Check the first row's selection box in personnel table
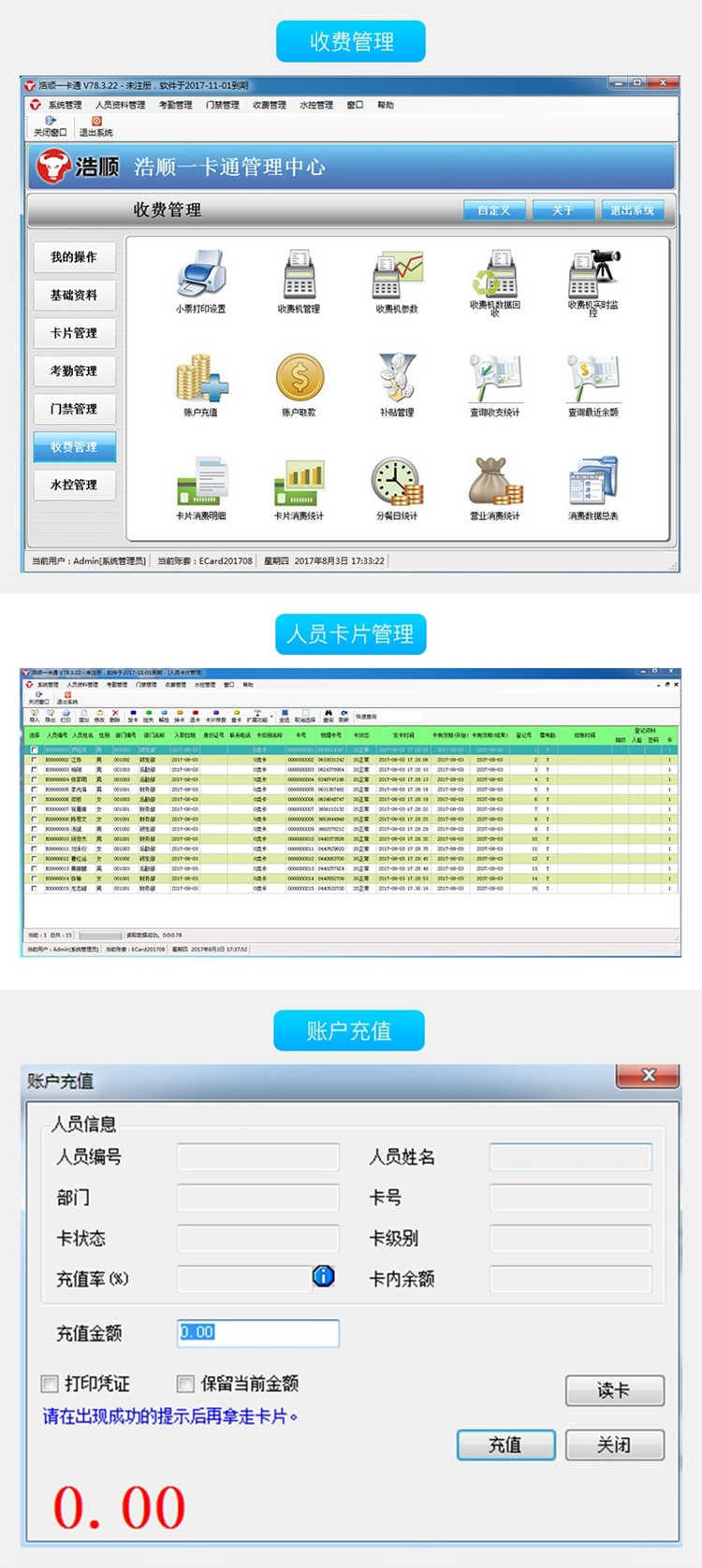Screen dimensions: 702x1568 pos(35,750)
